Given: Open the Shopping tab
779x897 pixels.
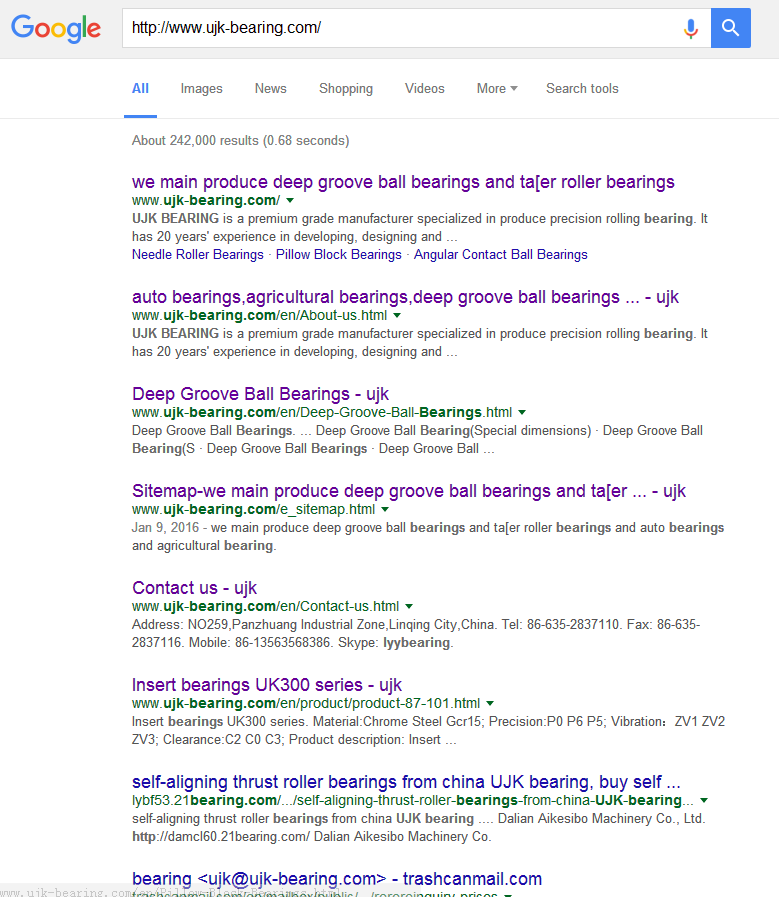Looking at the screenshot, I should pos(346,89).
